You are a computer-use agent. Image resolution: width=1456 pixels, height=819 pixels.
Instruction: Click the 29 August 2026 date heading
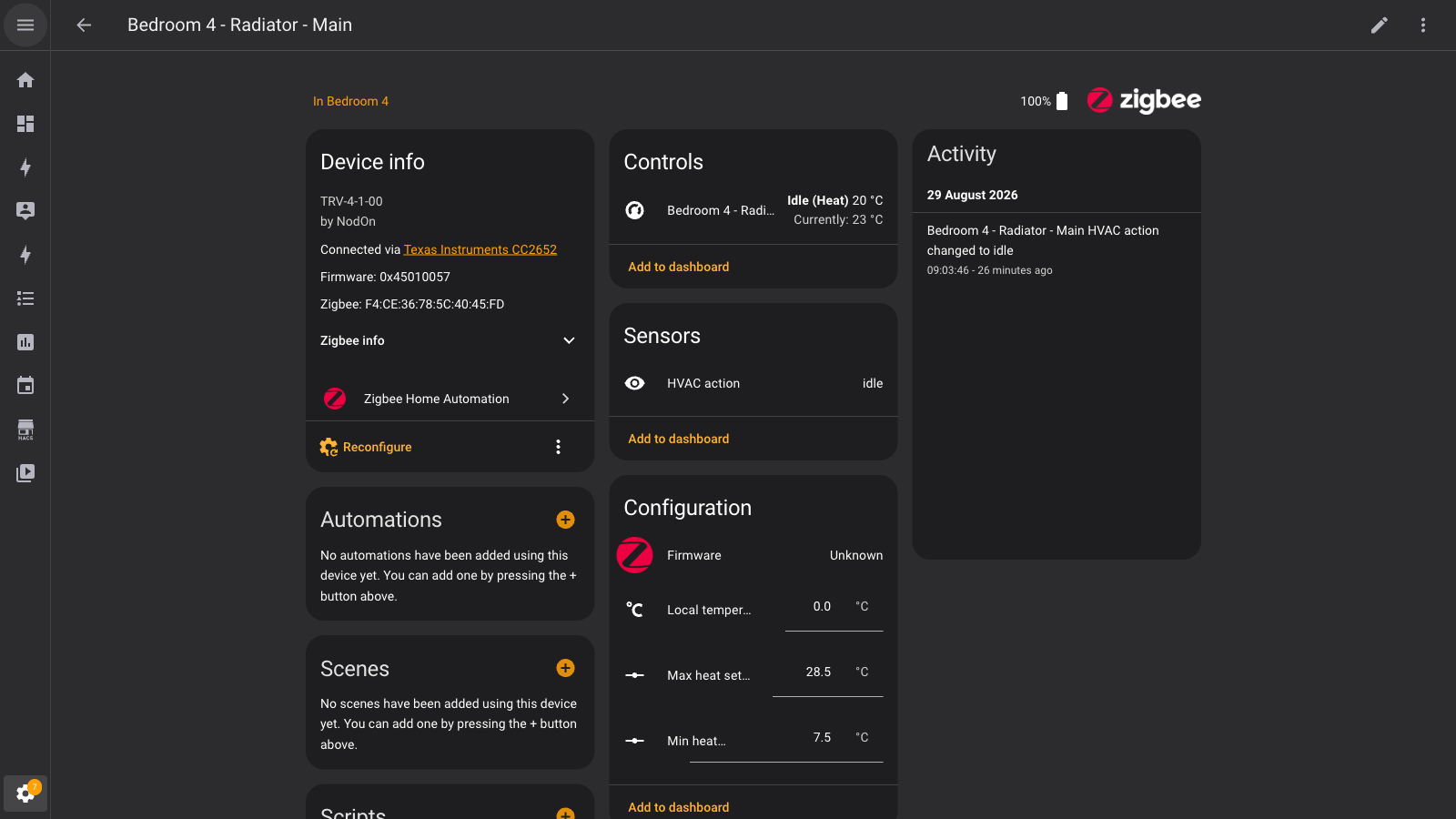point(973,195)
